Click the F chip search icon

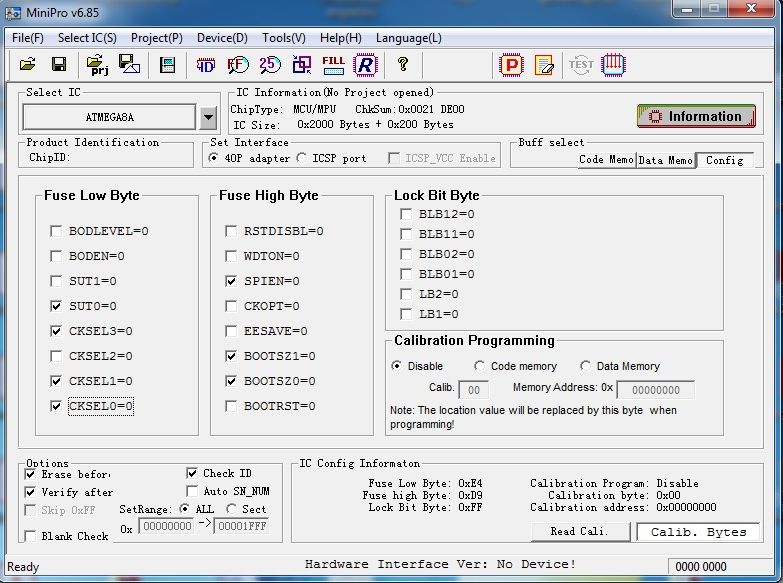(x=238, y=65)
